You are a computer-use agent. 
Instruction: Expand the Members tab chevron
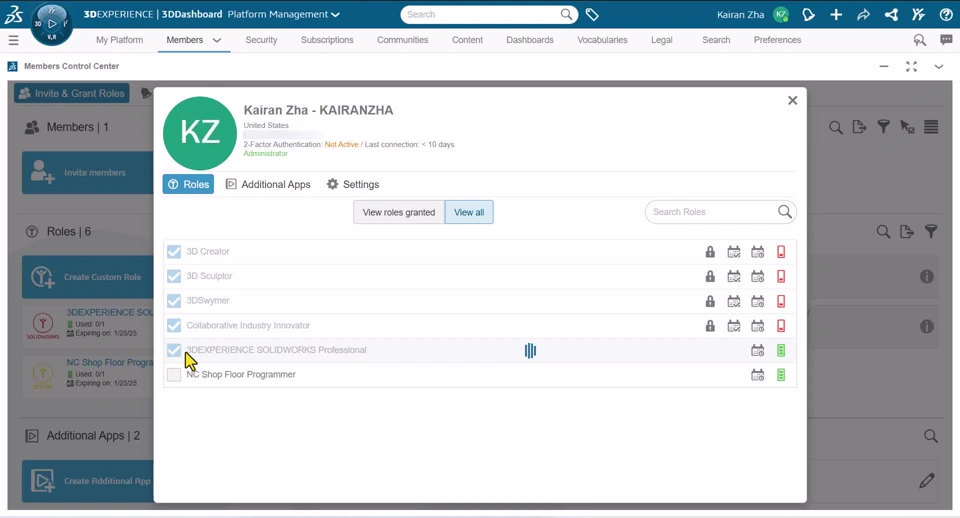pyautogui.click(x=217, y=40)
